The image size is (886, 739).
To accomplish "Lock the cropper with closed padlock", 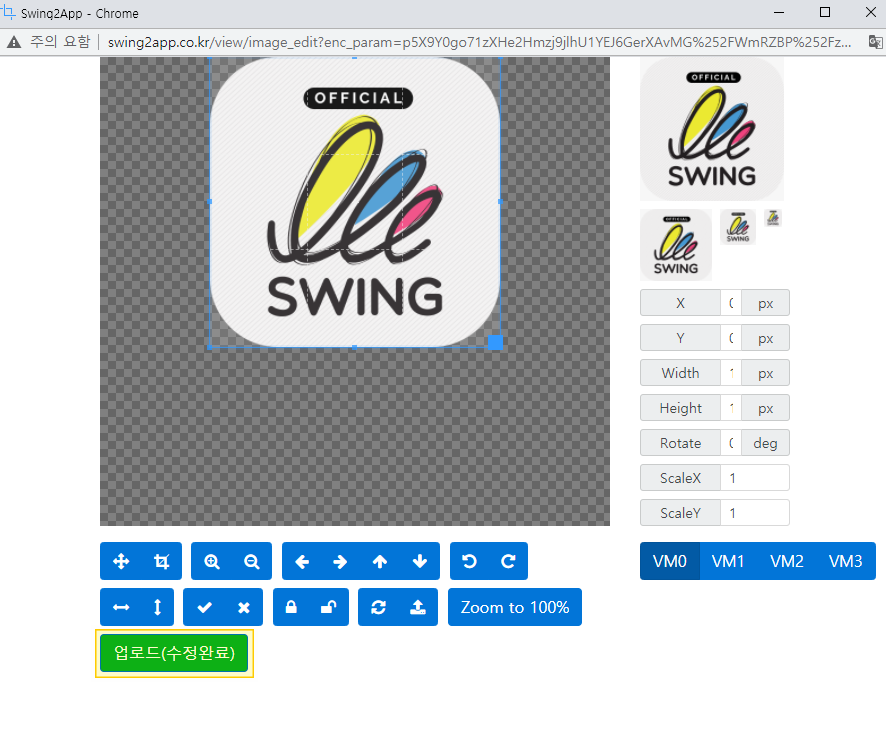I will [291, 607].
